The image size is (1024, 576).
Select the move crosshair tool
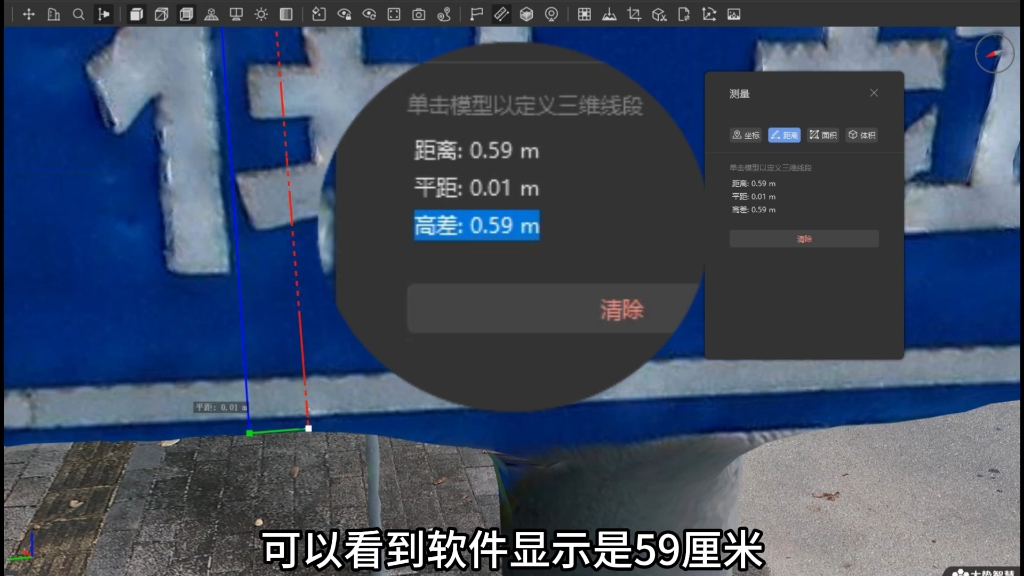[x=30, y=14]
